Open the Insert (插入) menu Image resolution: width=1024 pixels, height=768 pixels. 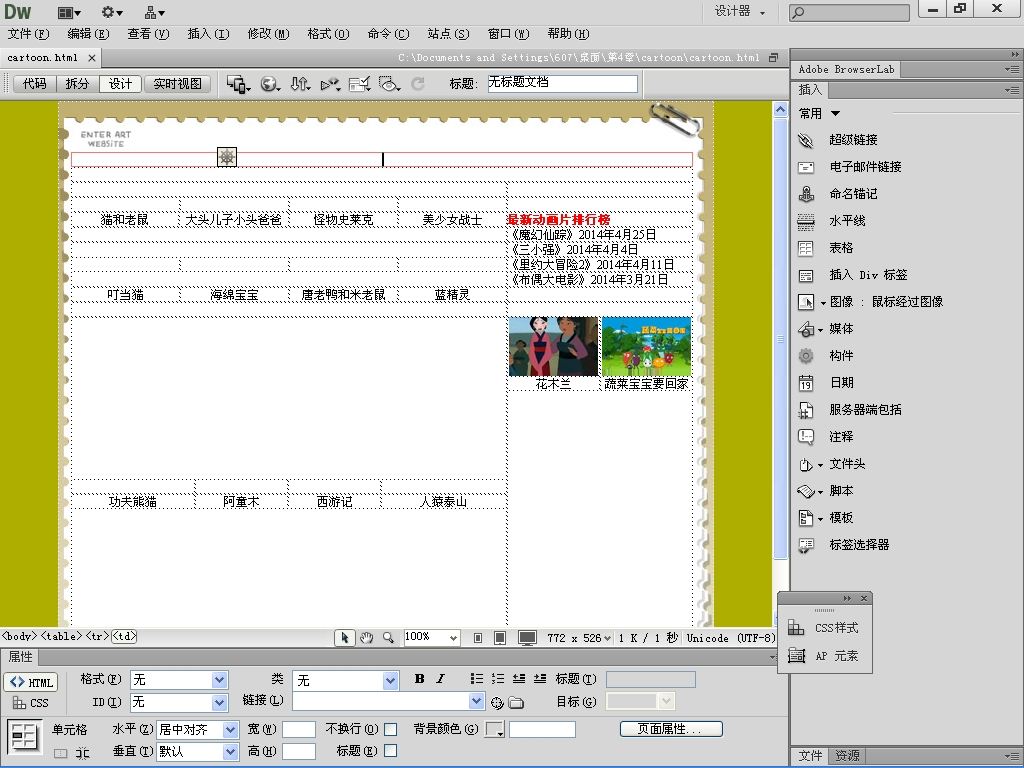(x=208, y=34)
